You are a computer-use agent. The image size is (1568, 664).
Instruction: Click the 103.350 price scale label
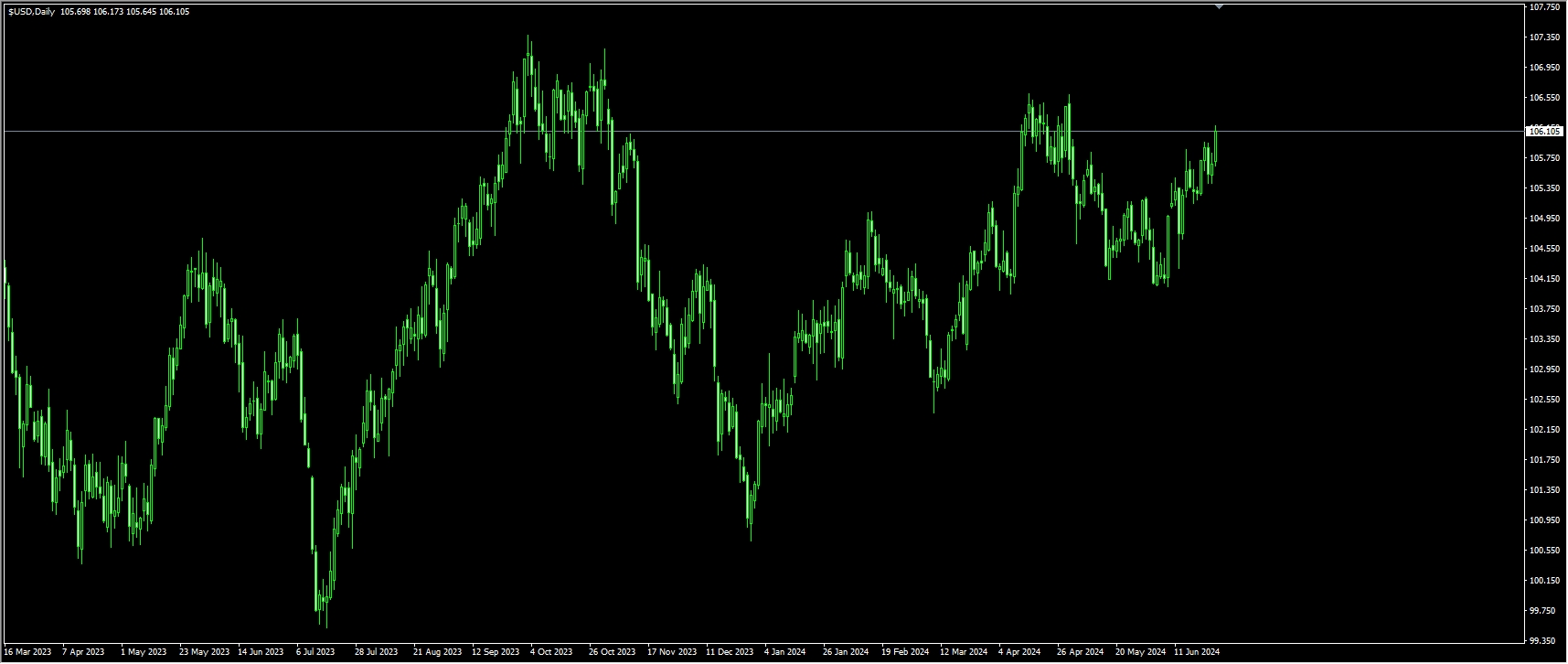click(x=1544, y=339)
